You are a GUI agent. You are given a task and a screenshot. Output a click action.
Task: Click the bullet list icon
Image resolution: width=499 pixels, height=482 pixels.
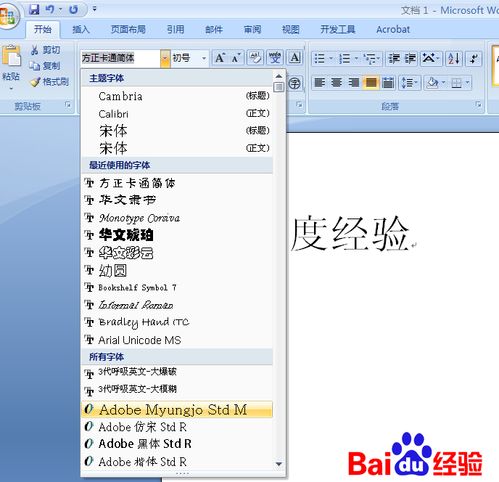click(x=320, y=59)
